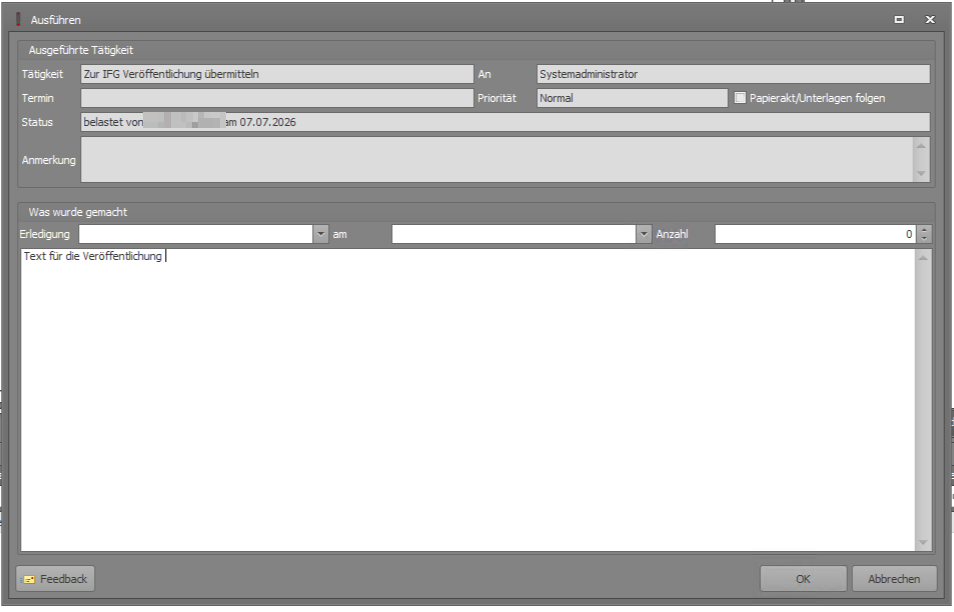Open the Erledigung dropdown arrow
The width and height of the screenshot is (954, 612).
coord(321,234)
